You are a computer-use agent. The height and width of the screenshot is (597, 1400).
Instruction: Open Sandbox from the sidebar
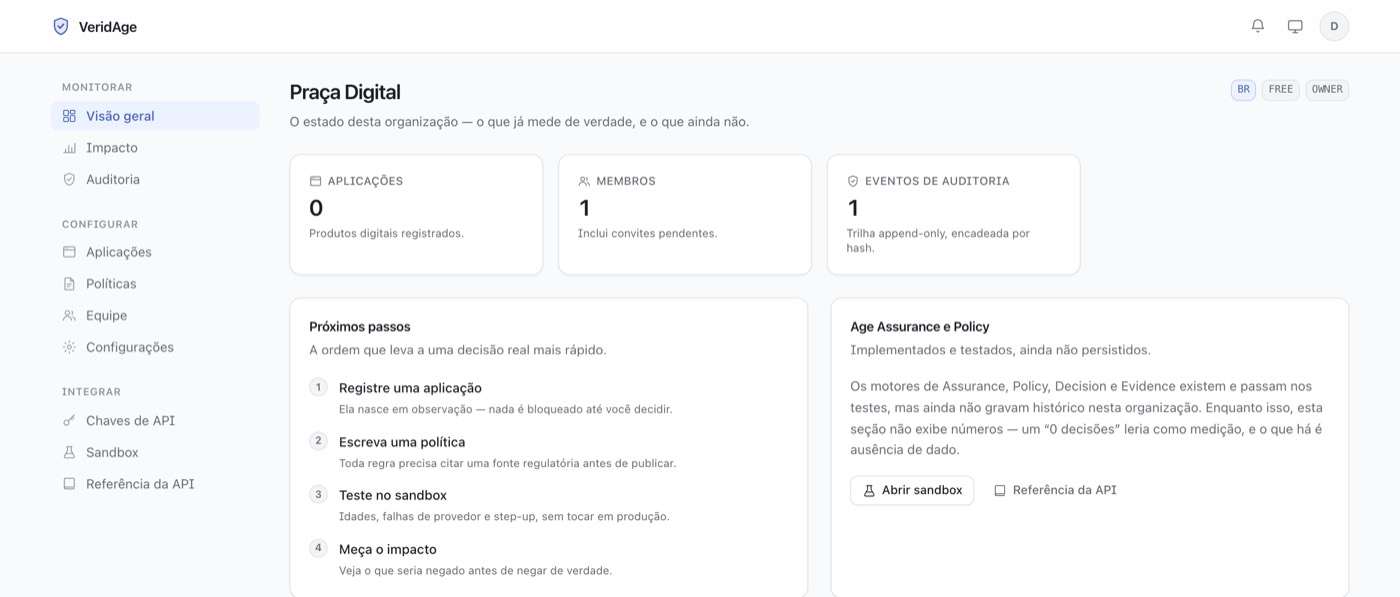[155, 453]
